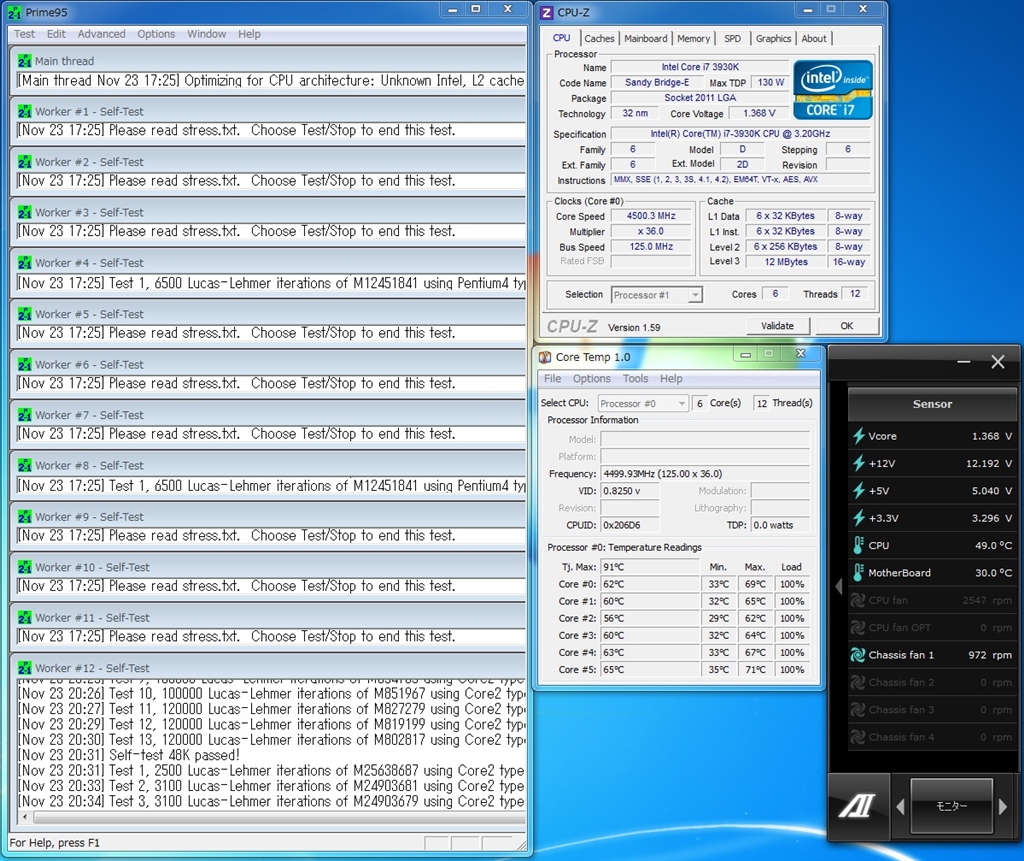Open the Processor #1 selection dropdown in CPU-Z
The width and height of the screenshot is (1024, 861).
(x=656, y=295)
